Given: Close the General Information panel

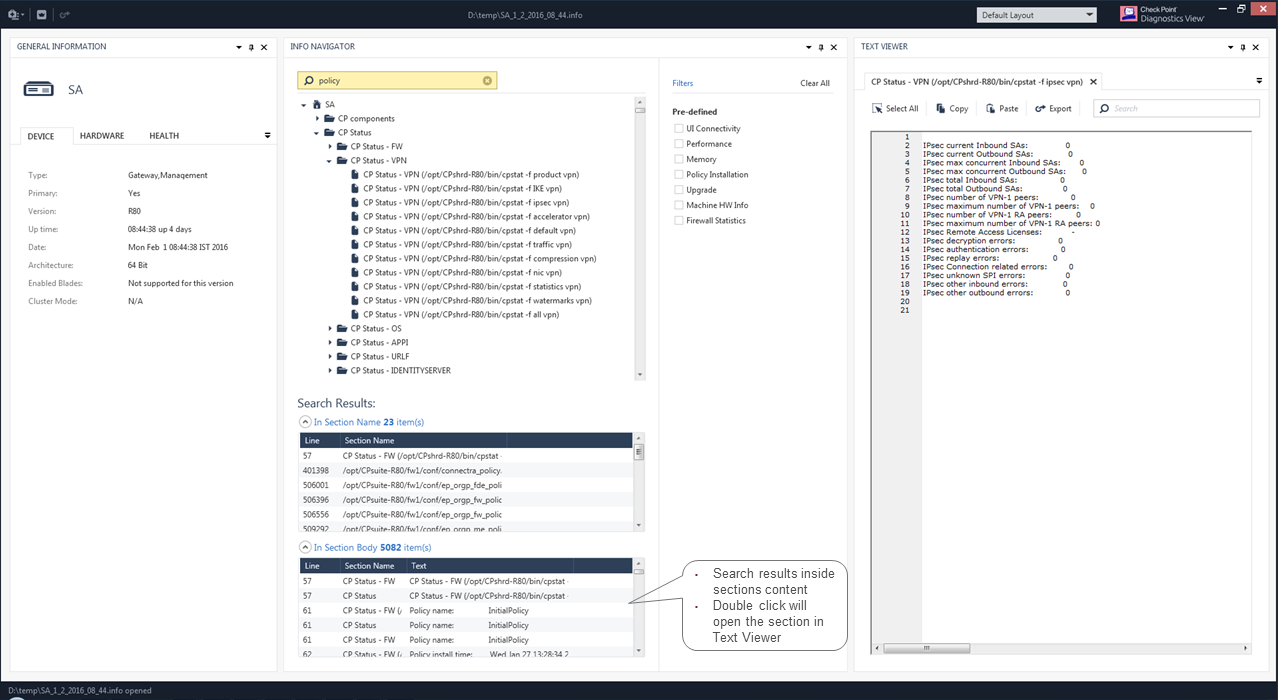Looking at the screenshot, I should pos(264,47).
